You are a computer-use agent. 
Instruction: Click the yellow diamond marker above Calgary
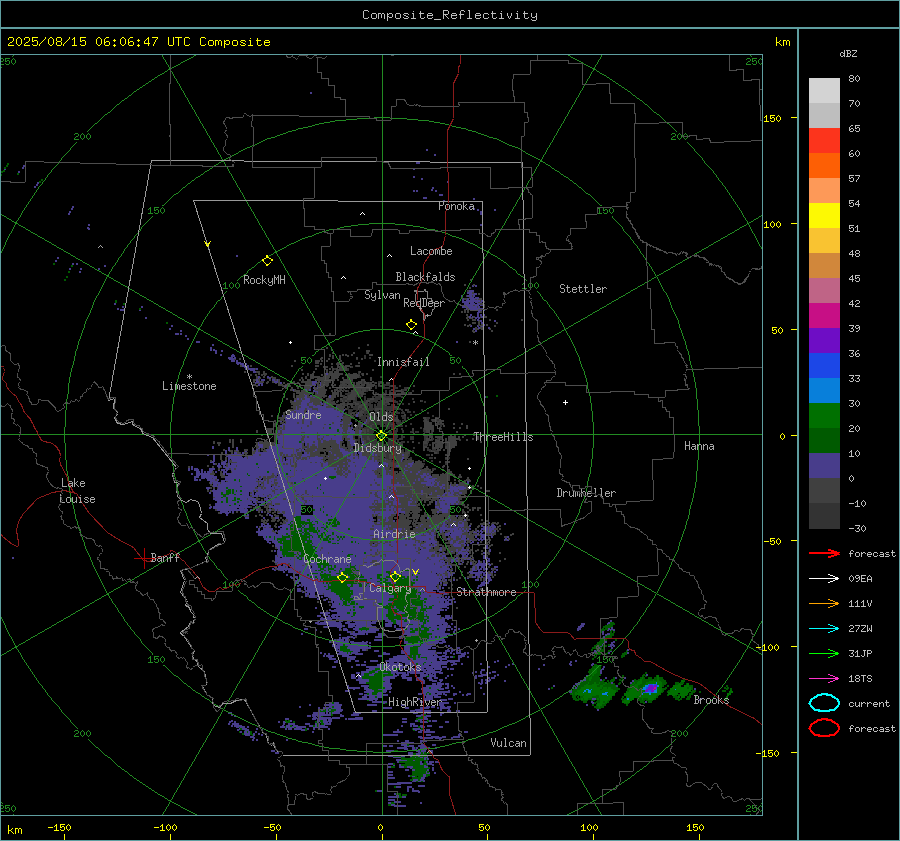click(x=395, y=576)
